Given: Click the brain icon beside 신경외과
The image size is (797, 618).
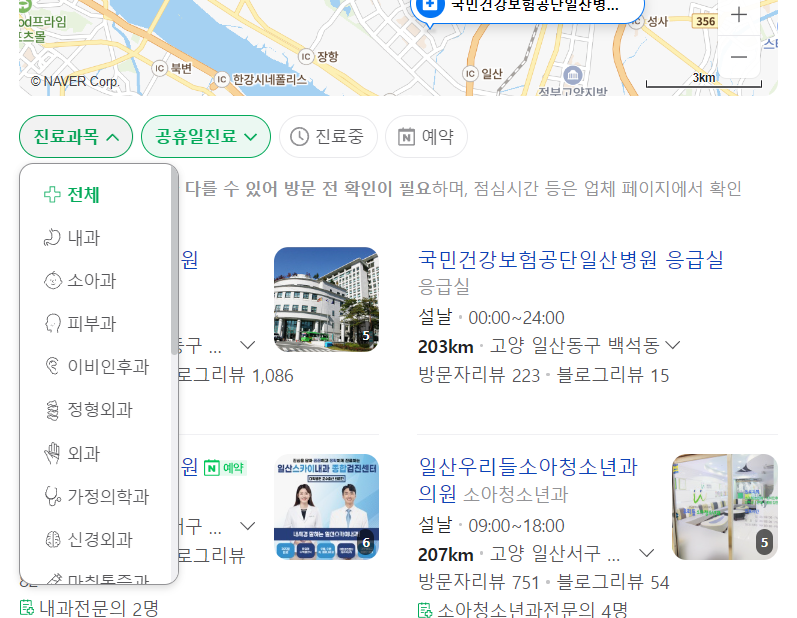Looking at the screenshot, I should click(52, 539).
